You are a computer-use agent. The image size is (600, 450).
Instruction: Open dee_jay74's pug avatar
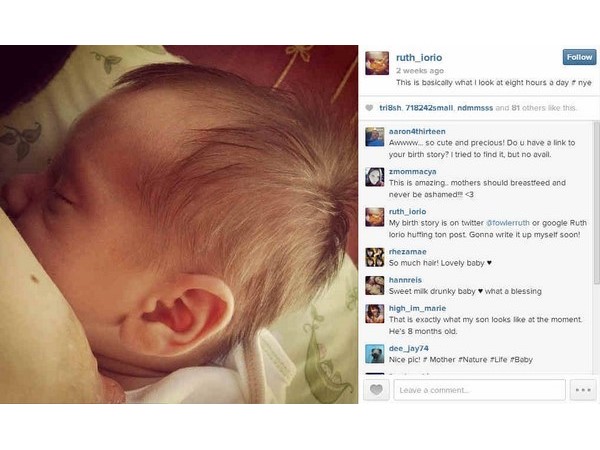tap(375, 354)
